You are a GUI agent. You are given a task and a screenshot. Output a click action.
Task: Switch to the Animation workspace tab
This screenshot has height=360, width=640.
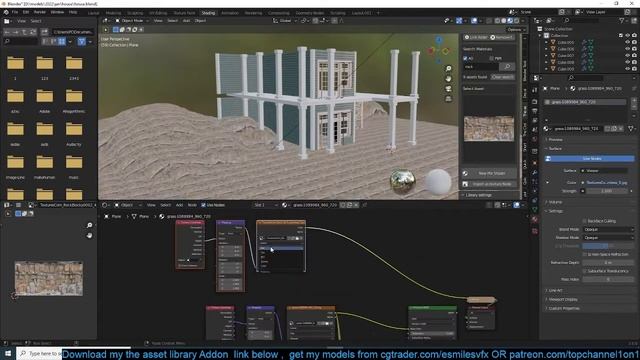point(230,13)
